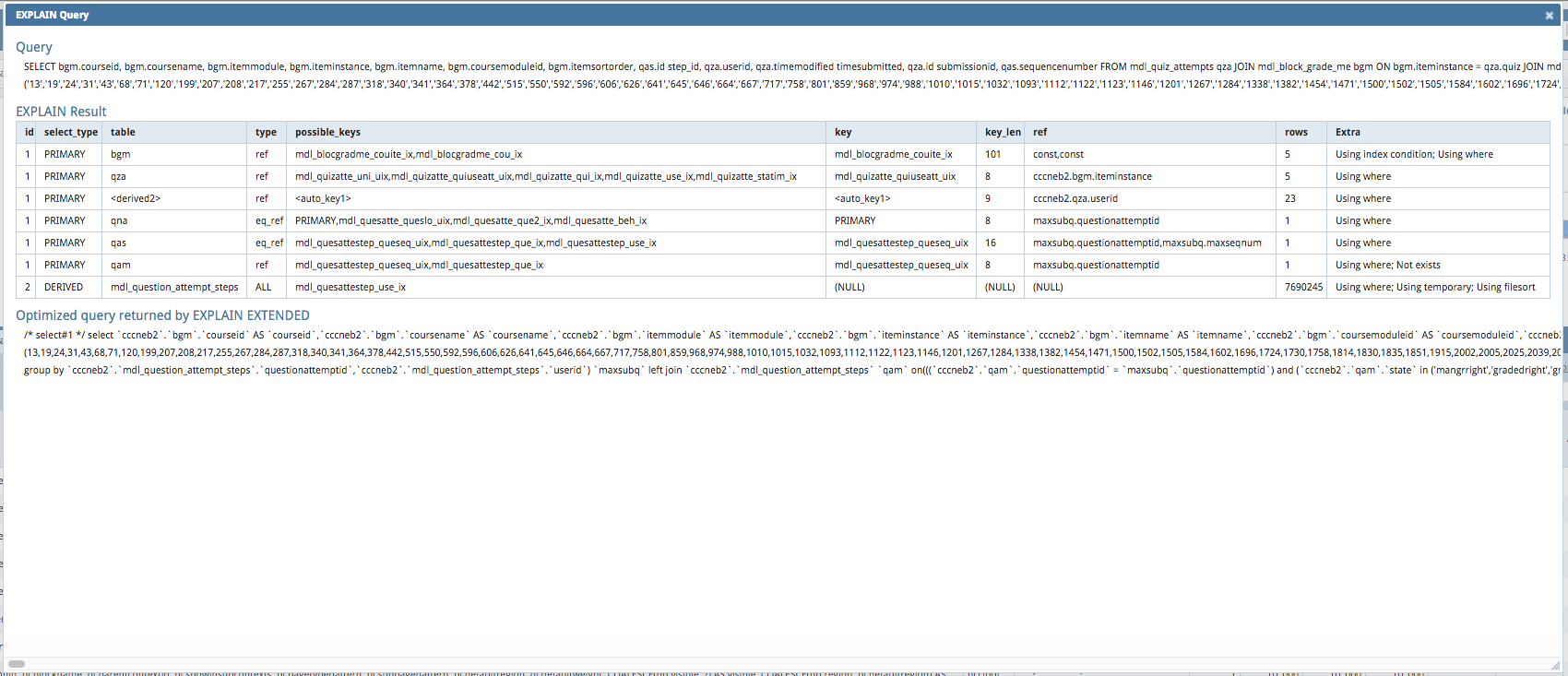Screen dimensions: 1568x676
Task: Select the 'qam' table cell
Action: click(174, 265)
